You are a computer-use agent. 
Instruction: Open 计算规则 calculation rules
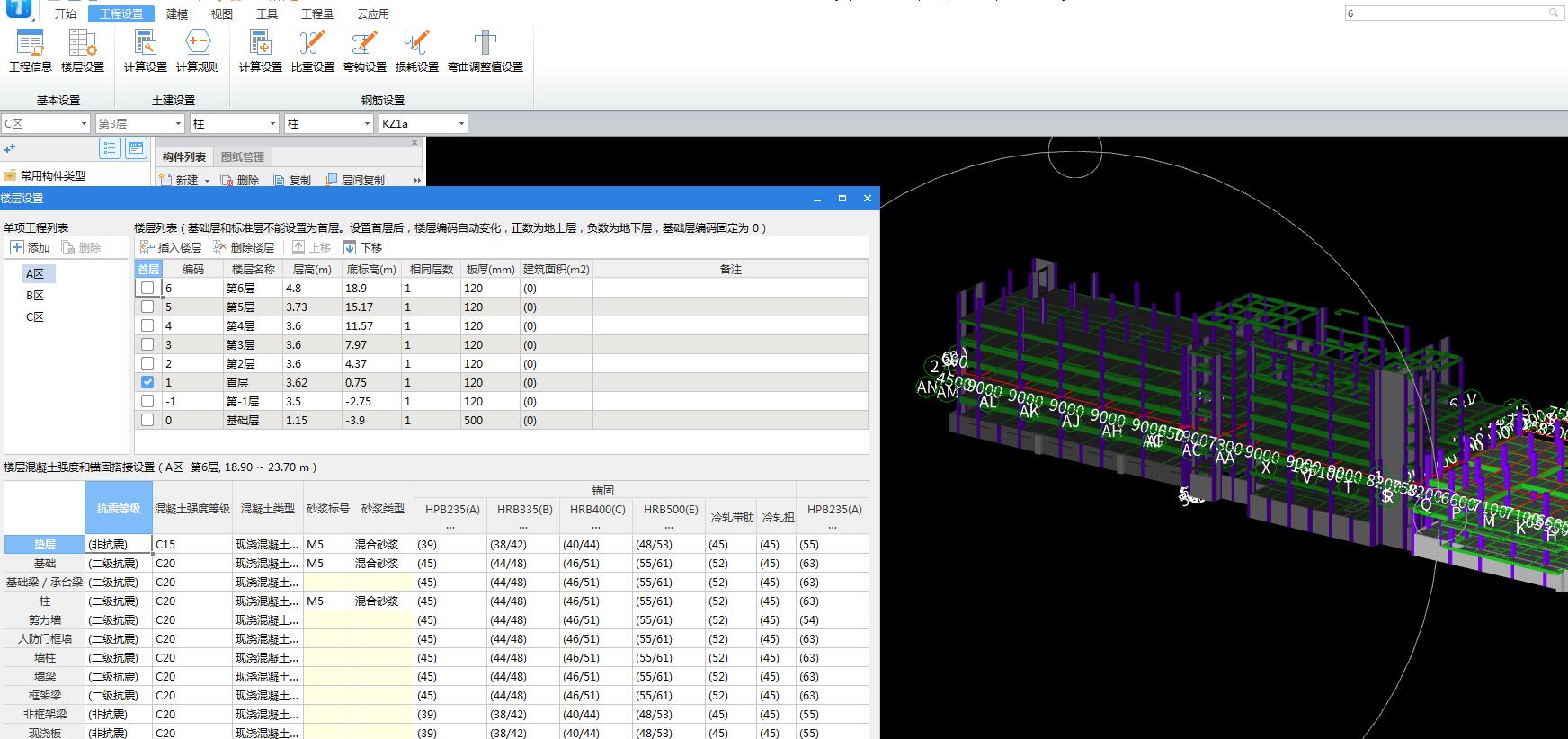(x=198, y=50)
